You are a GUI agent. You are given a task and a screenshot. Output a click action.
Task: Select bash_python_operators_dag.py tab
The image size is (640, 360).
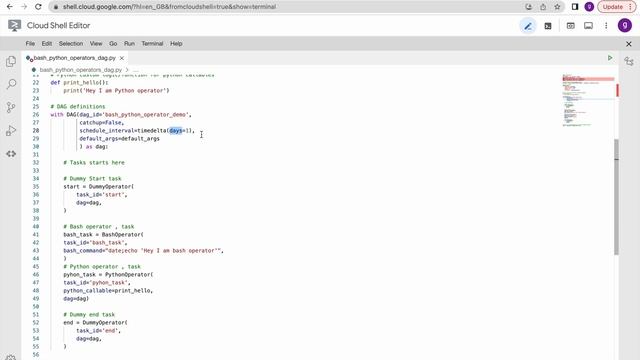[74, 58]
